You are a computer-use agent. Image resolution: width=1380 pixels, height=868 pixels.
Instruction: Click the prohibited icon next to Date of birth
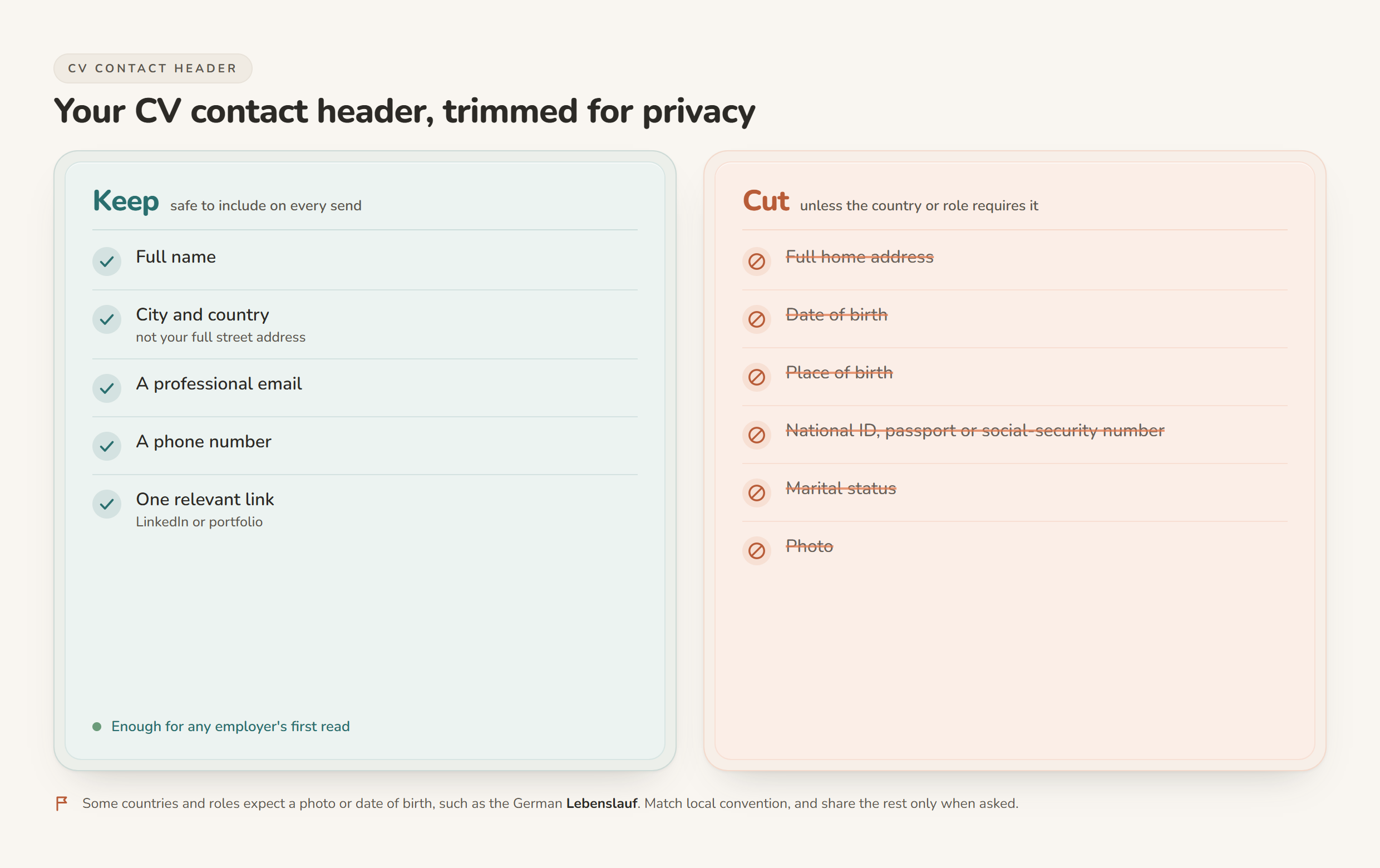[x=756, y=319]
